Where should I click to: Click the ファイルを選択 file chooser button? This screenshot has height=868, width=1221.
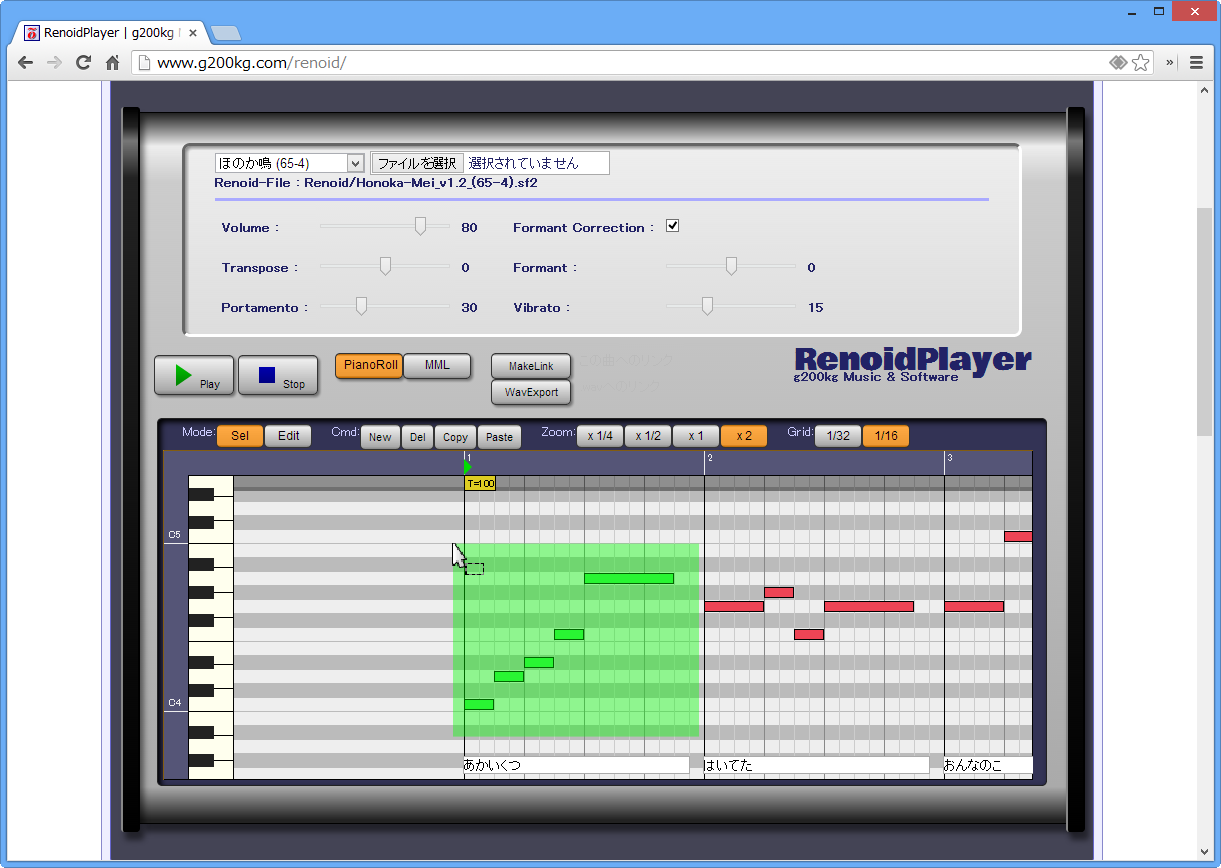click(417, 163)
